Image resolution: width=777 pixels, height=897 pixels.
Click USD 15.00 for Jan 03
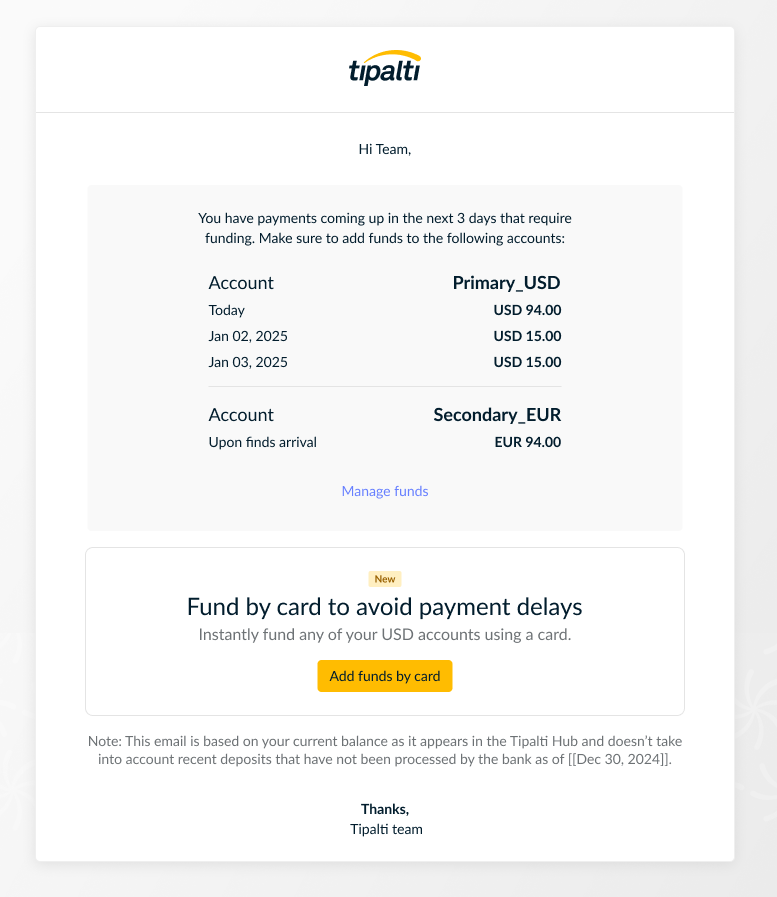(527, 362)
